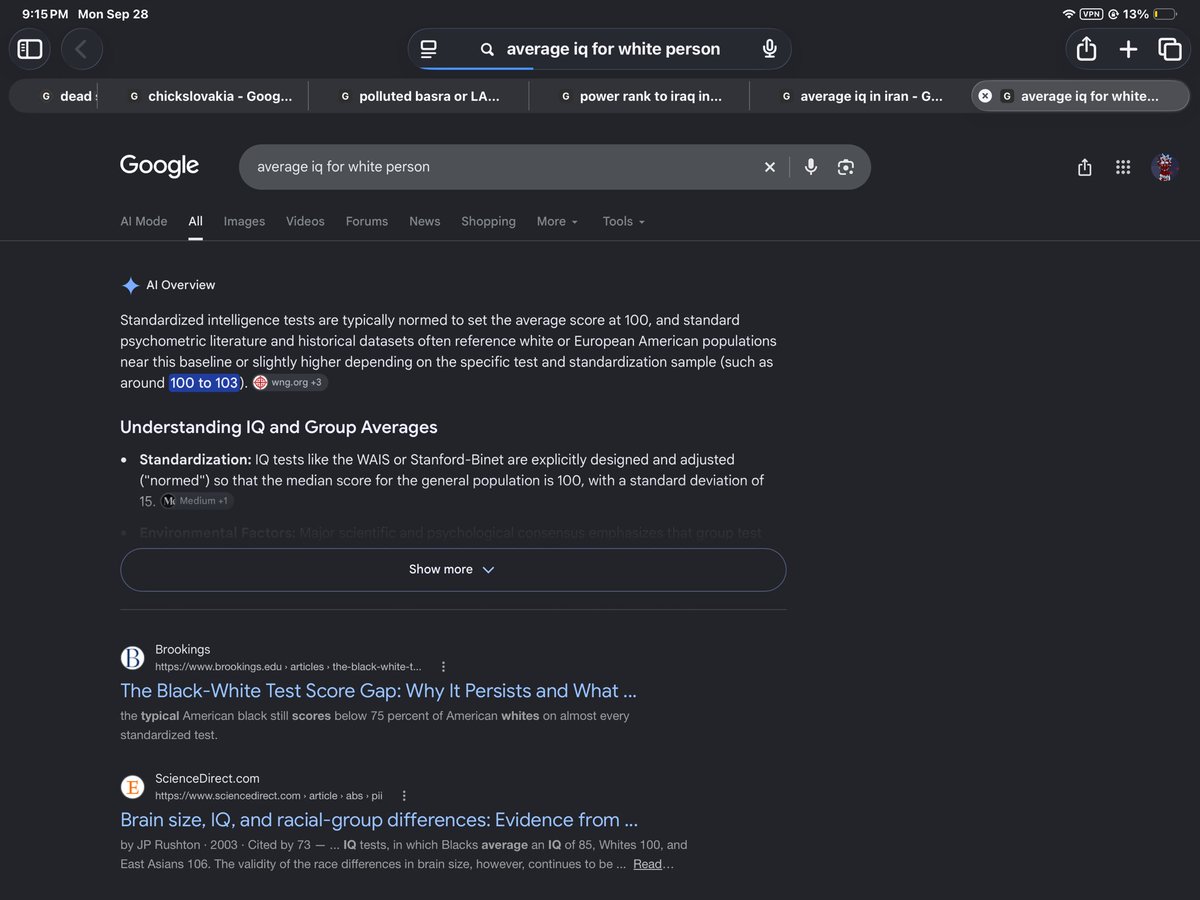Tap the magnifier icon in the address bar

[x=487, y=49]
